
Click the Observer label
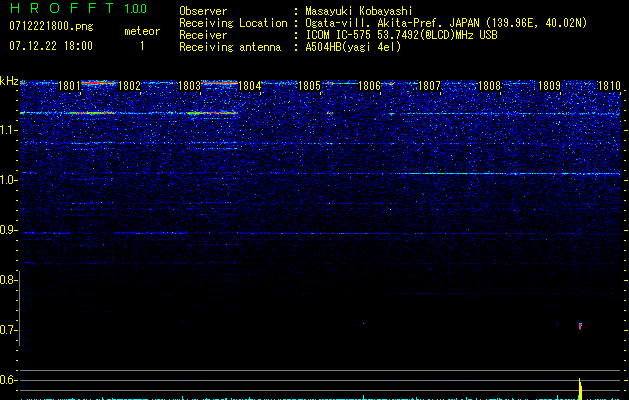point(203,11)
